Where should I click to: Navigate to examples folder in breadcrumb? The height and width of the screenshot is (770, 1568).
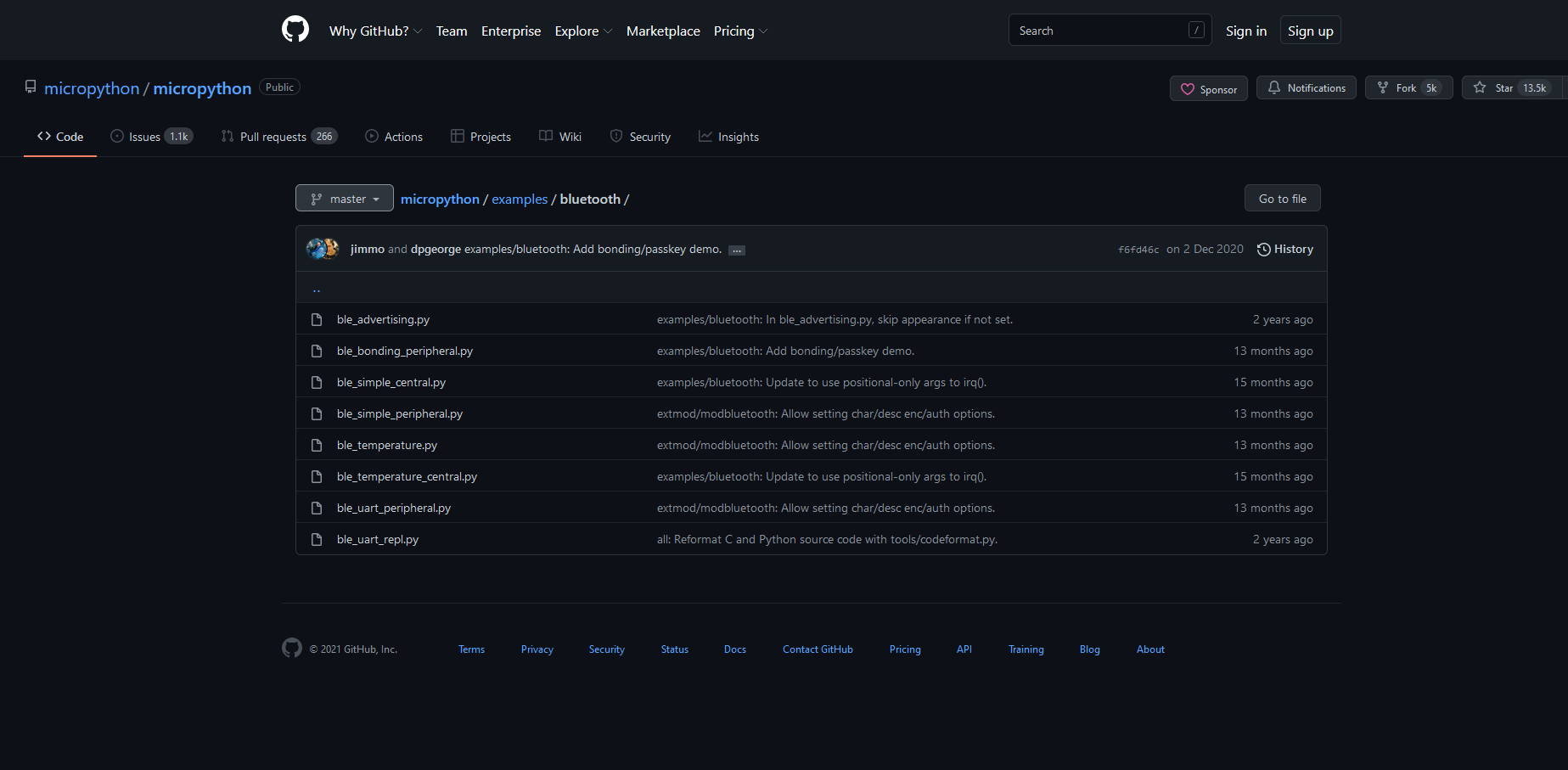(520, 199)
